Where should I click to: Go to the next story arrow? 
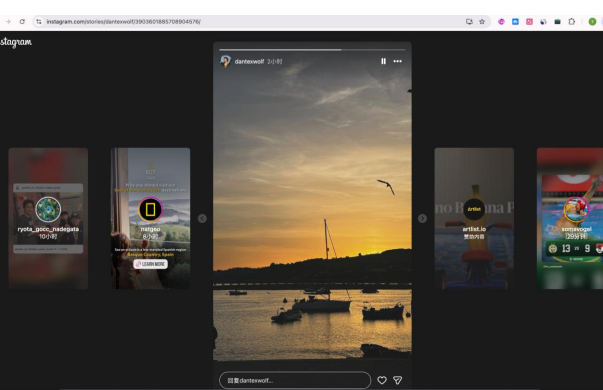point(422,218)
